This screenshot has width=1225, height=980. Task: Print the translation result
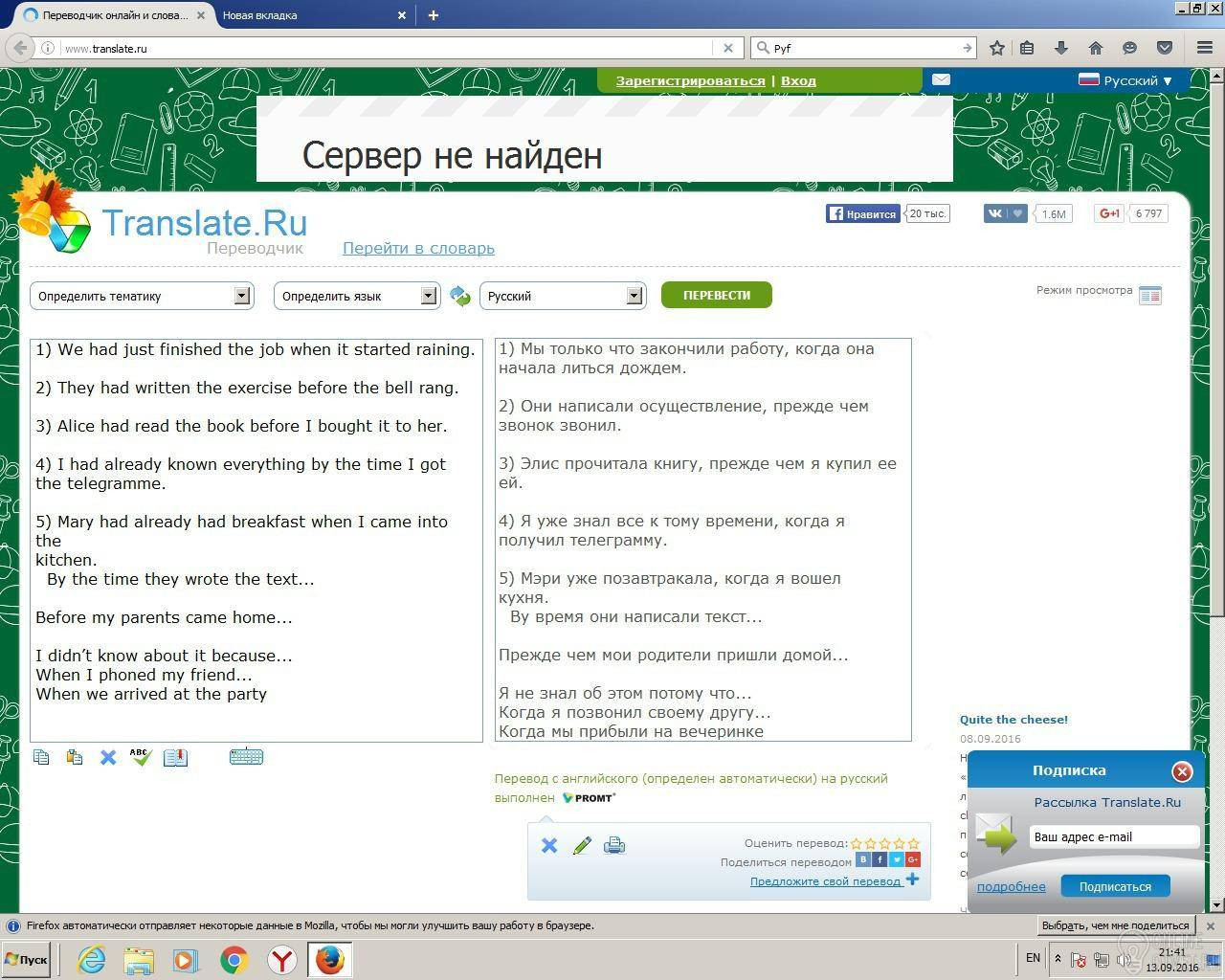[614, 845]
